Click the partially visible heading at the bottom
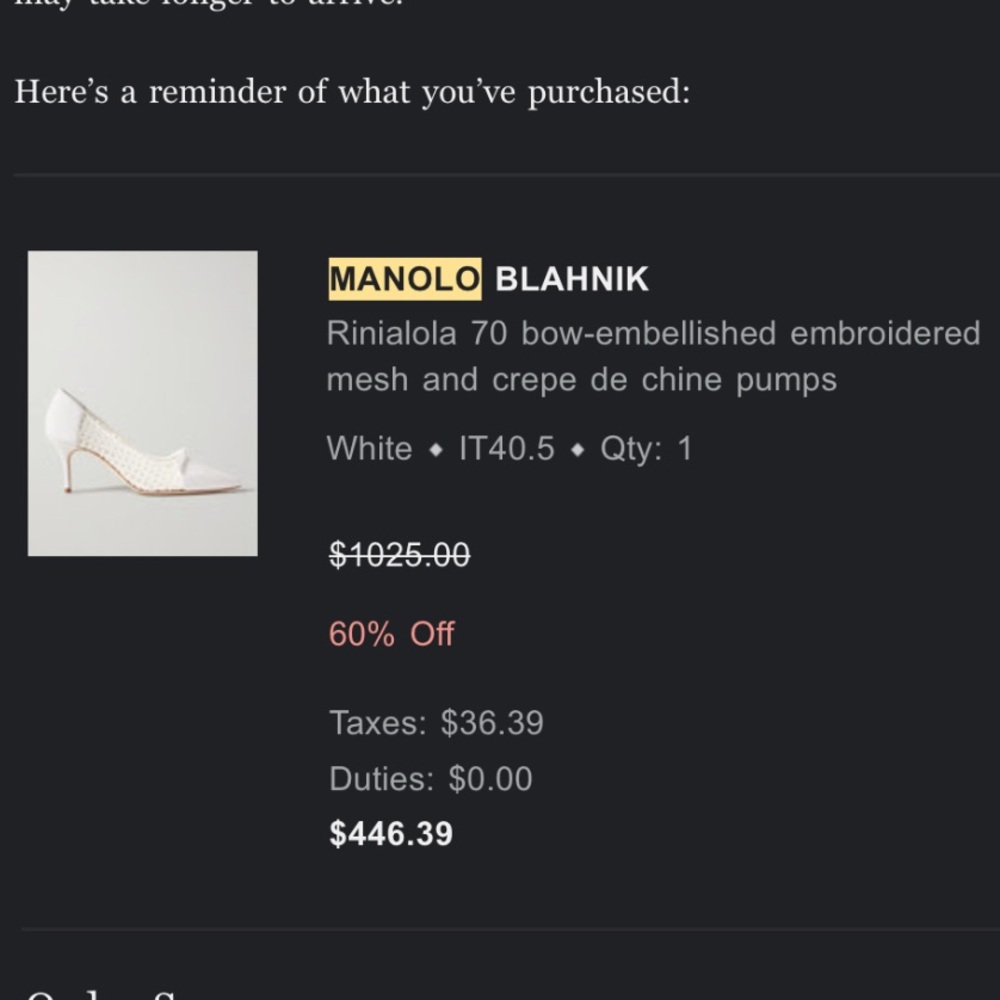1000x1000 pixels. (102, 994)
